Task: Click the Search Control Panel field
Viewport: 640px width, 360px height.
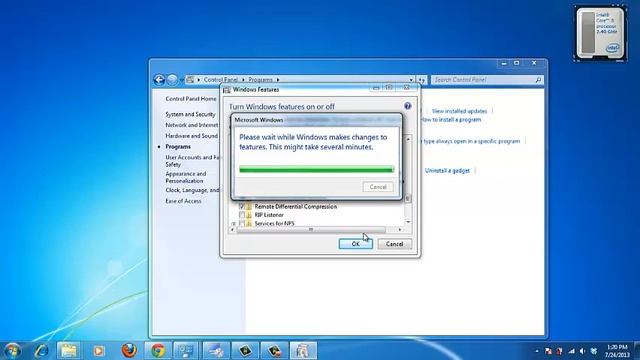Action: point(487,80)
